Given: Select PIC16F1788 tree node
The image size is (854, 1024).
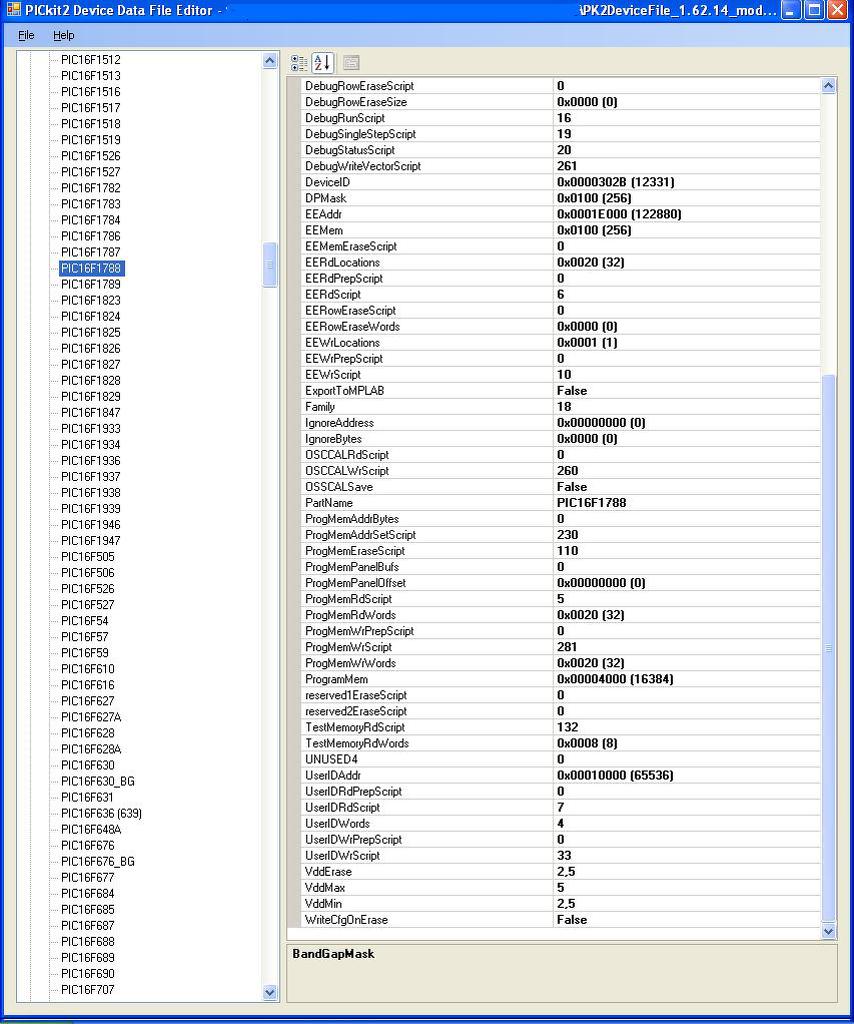Looking at the screenshot, I should 91,268.
